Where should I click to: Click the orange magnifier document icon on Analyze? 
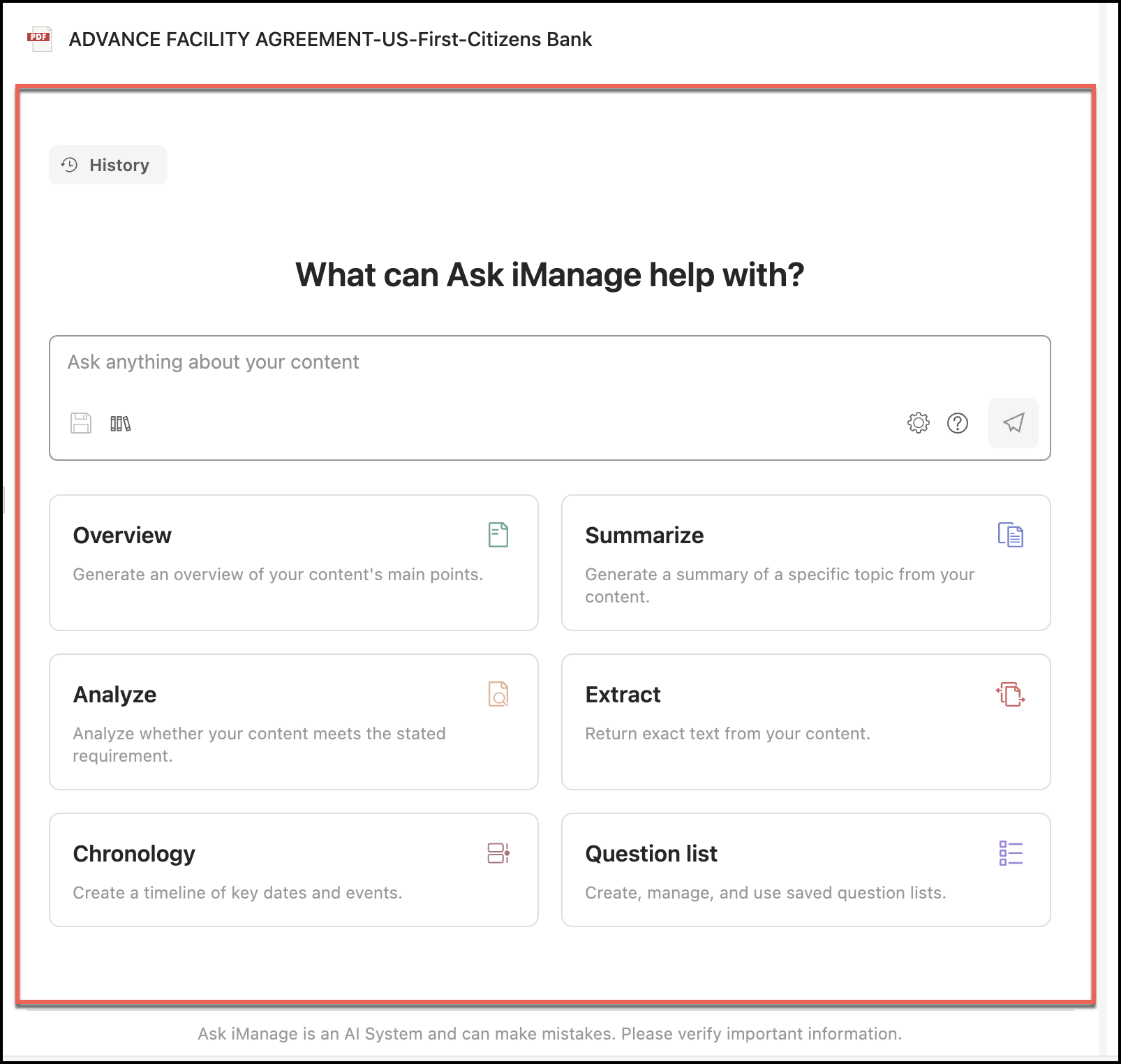click(498, 694)
